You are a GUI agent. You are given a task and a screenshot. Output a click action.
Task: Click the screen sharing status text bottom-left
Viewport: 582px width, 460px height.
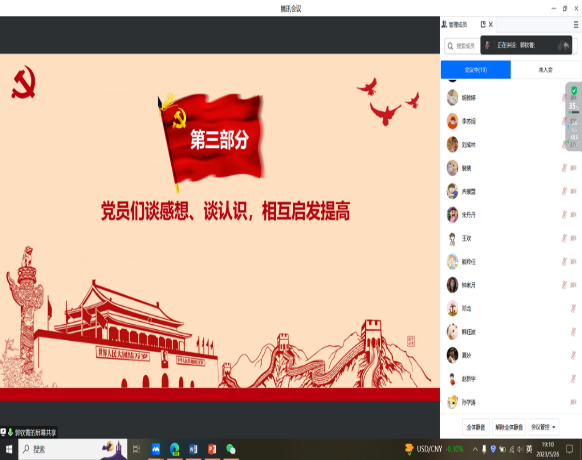pos(35,432)
